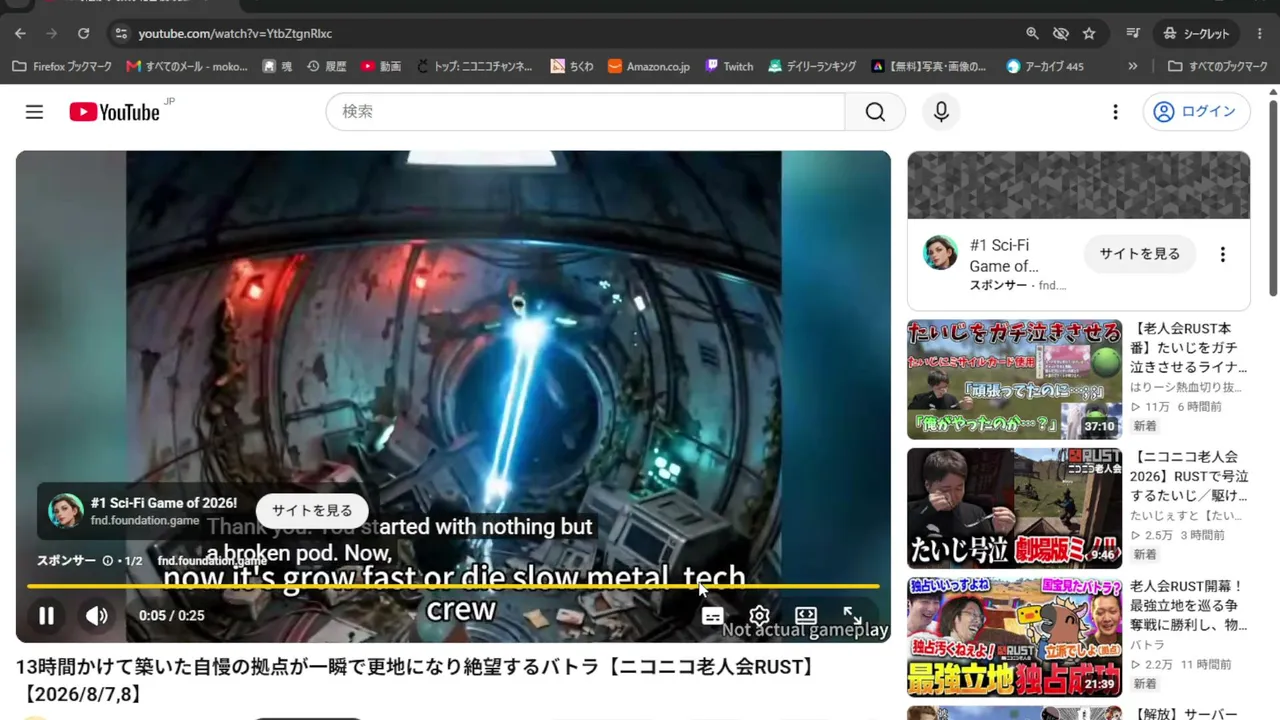The image size is (1280, 720).
Task: Click the シークレット incognito button
Action: [x=1196, y=33]
